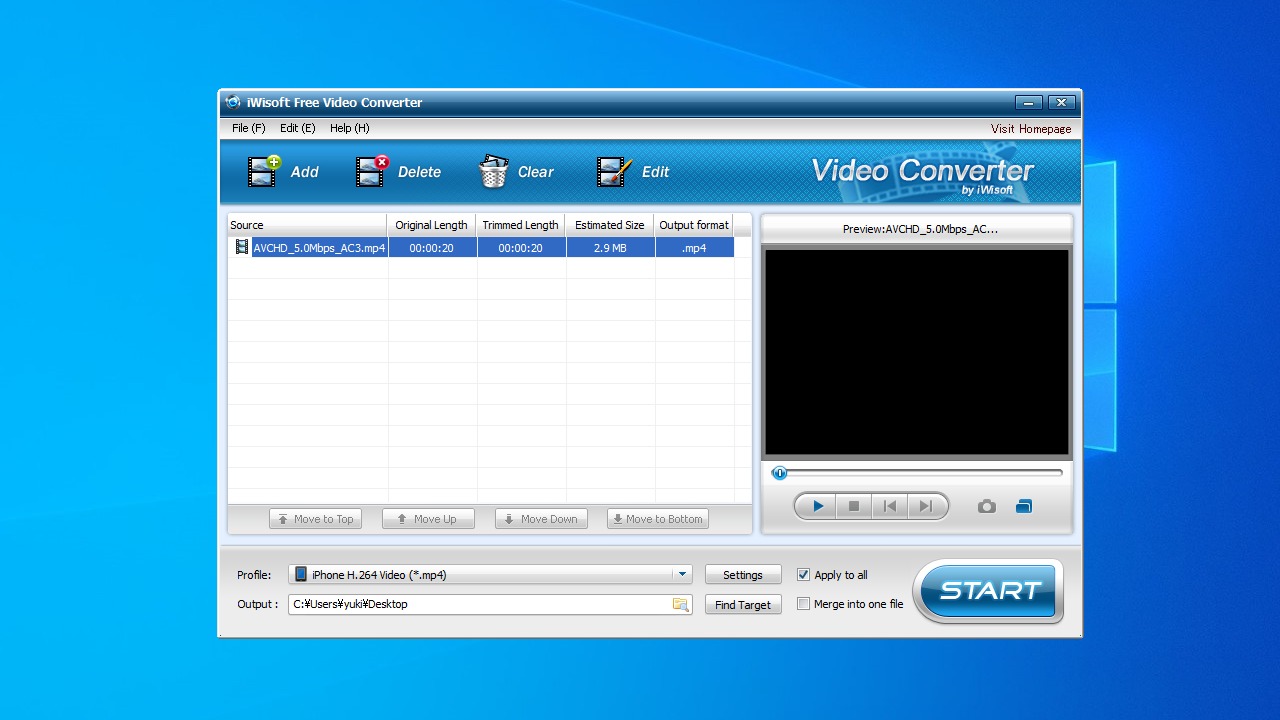This screenshot has width=1280, height=720.
Task: Click the output folder browse icon
Action: pos(680,604)
